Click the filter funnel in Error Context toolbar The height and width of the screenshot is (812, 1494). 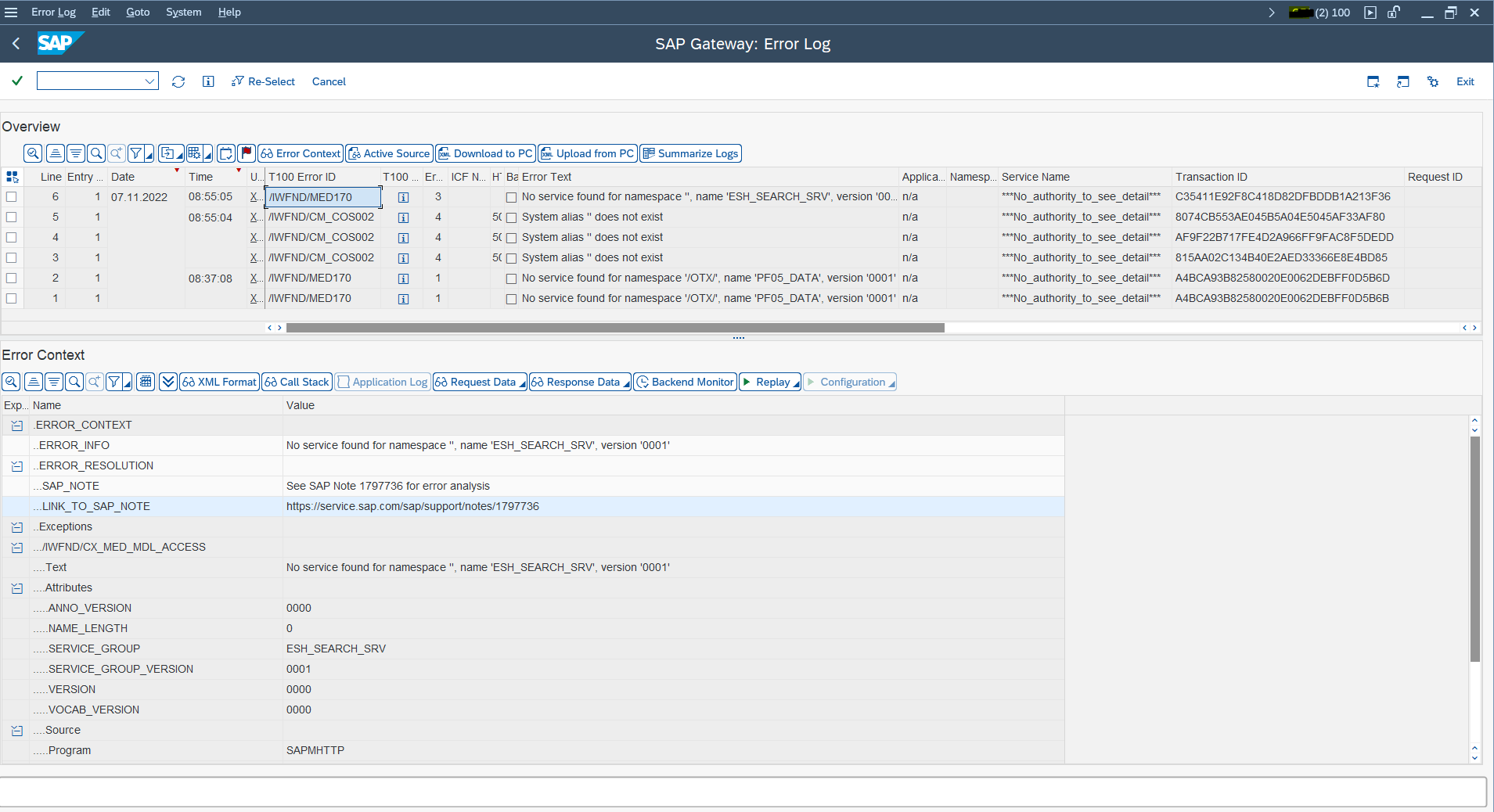click(x=116, y=382)
